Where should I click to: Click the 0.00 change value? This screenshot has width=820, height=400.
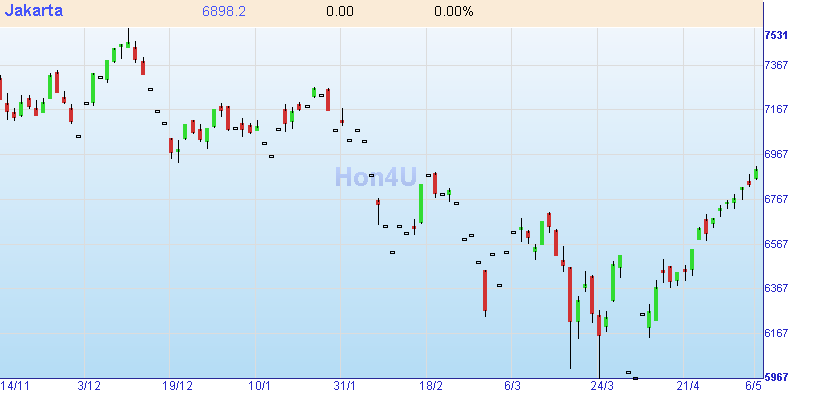click(x=340, y=11)
